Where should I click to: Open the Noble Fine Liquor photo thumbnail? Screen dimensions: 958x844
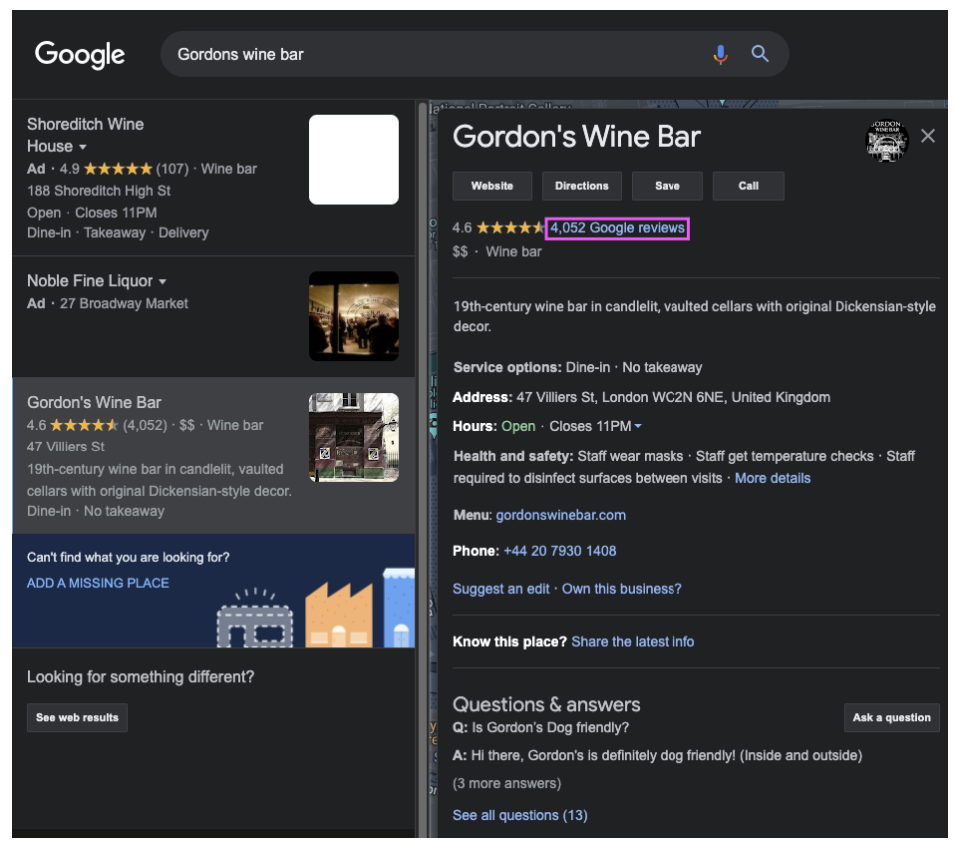[354, 316]
